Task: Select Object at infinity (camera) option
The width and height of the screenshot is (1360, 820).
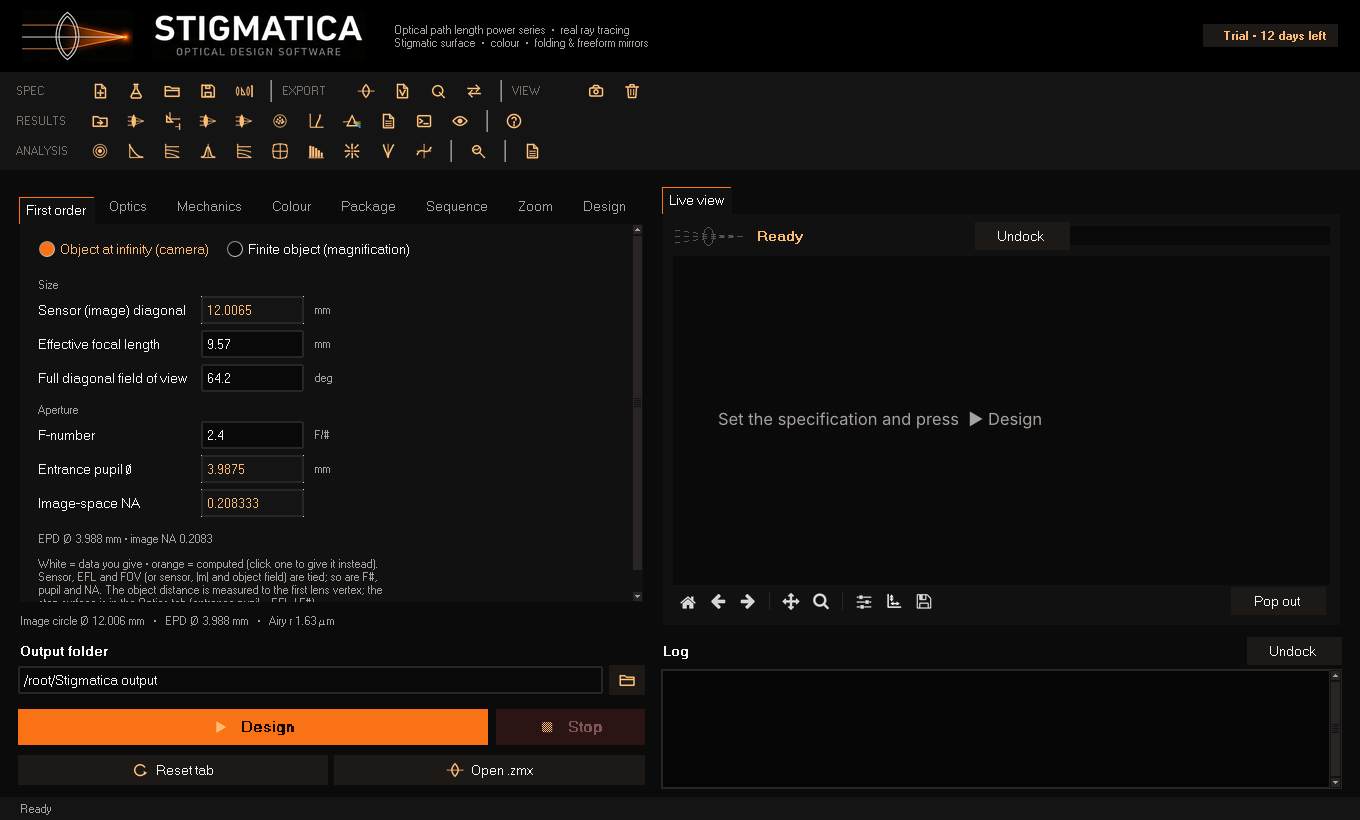Action: (124, 249)
